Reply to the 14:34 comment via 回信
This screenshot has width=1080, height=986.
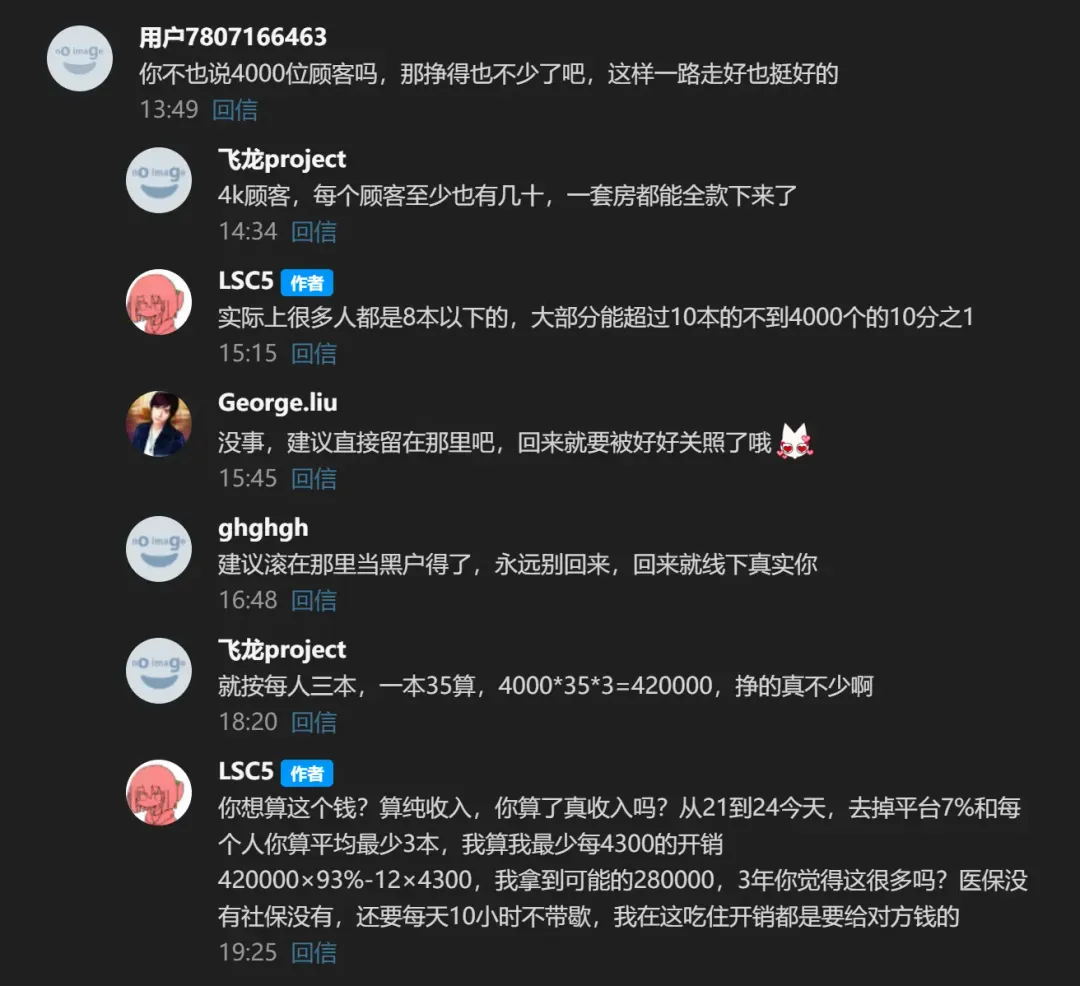[314, 232]
